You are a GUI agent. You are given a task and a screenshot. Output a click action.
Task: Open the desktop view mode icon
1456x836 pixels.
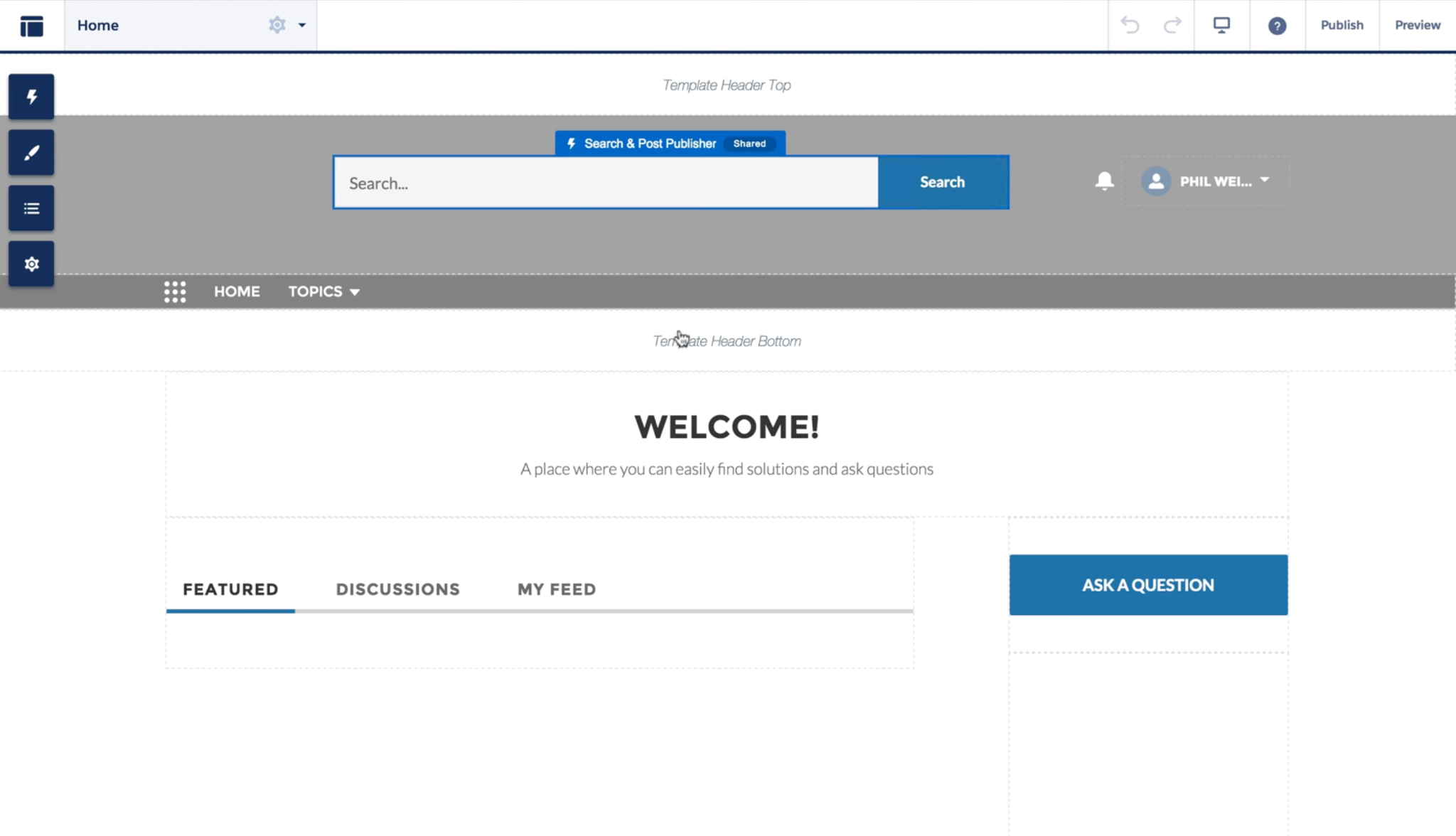click(1221, 26)
